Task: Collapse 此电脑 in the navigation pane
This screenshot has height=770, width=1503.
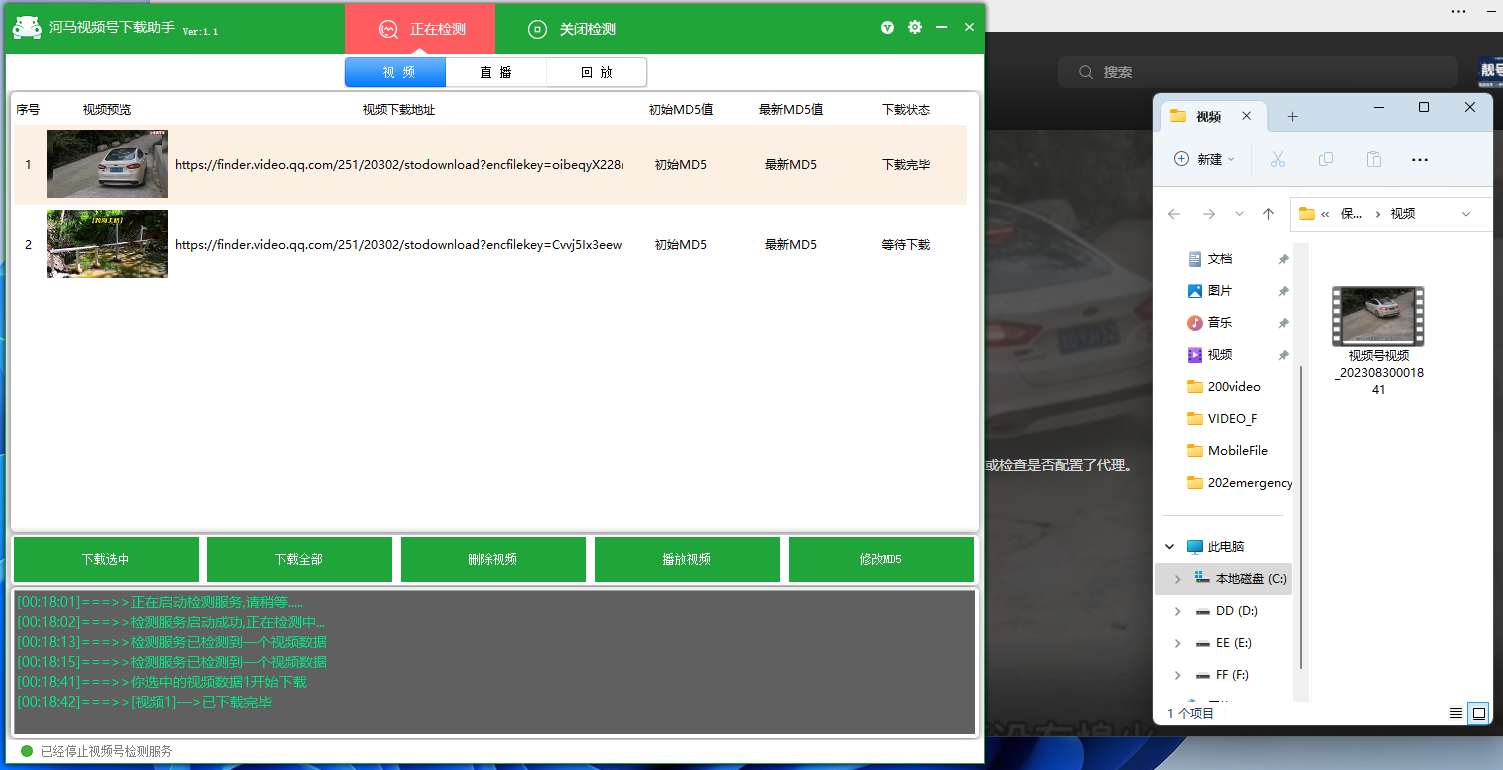Action: [x=1168, y=545]
